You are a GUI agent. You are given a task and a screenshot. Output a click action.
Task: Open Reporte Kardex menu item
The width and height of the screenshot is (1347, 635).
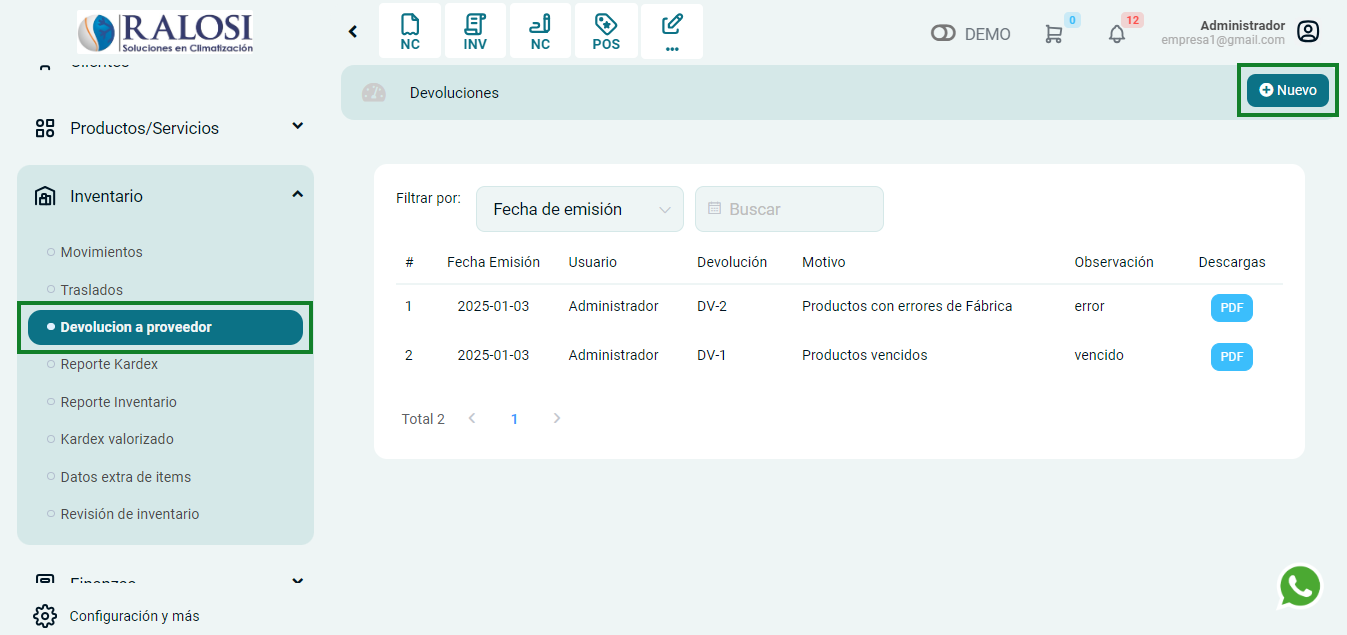click(x=109, y=364)
